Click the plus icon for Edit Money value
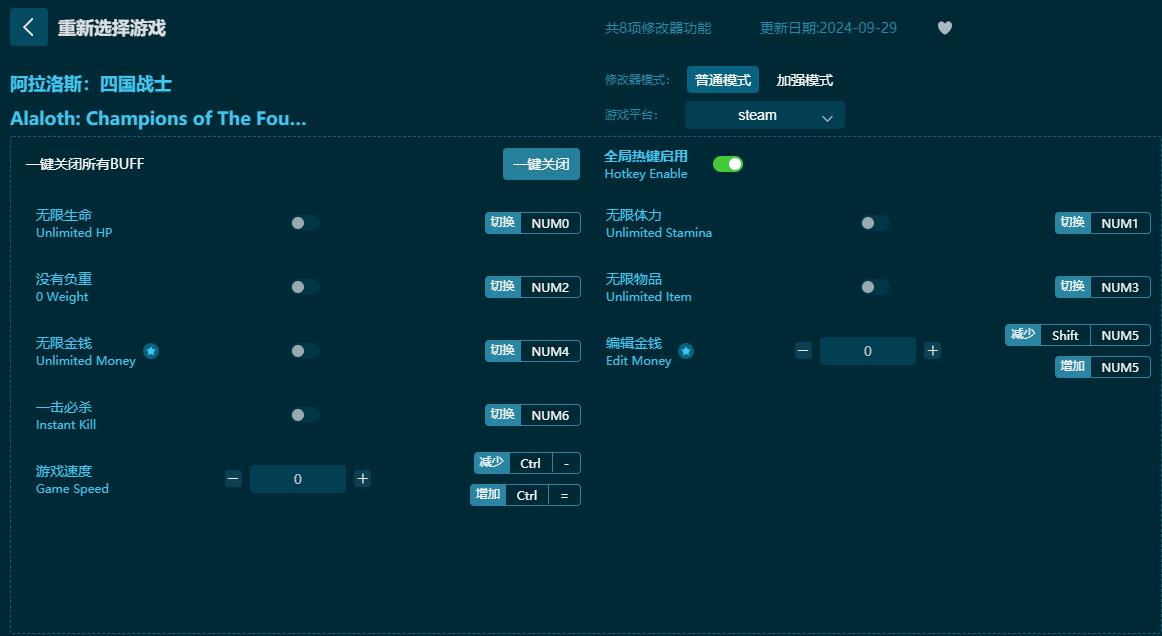Image resolution: width=1162 pixels, height=636 pixels. click(932, 351)
